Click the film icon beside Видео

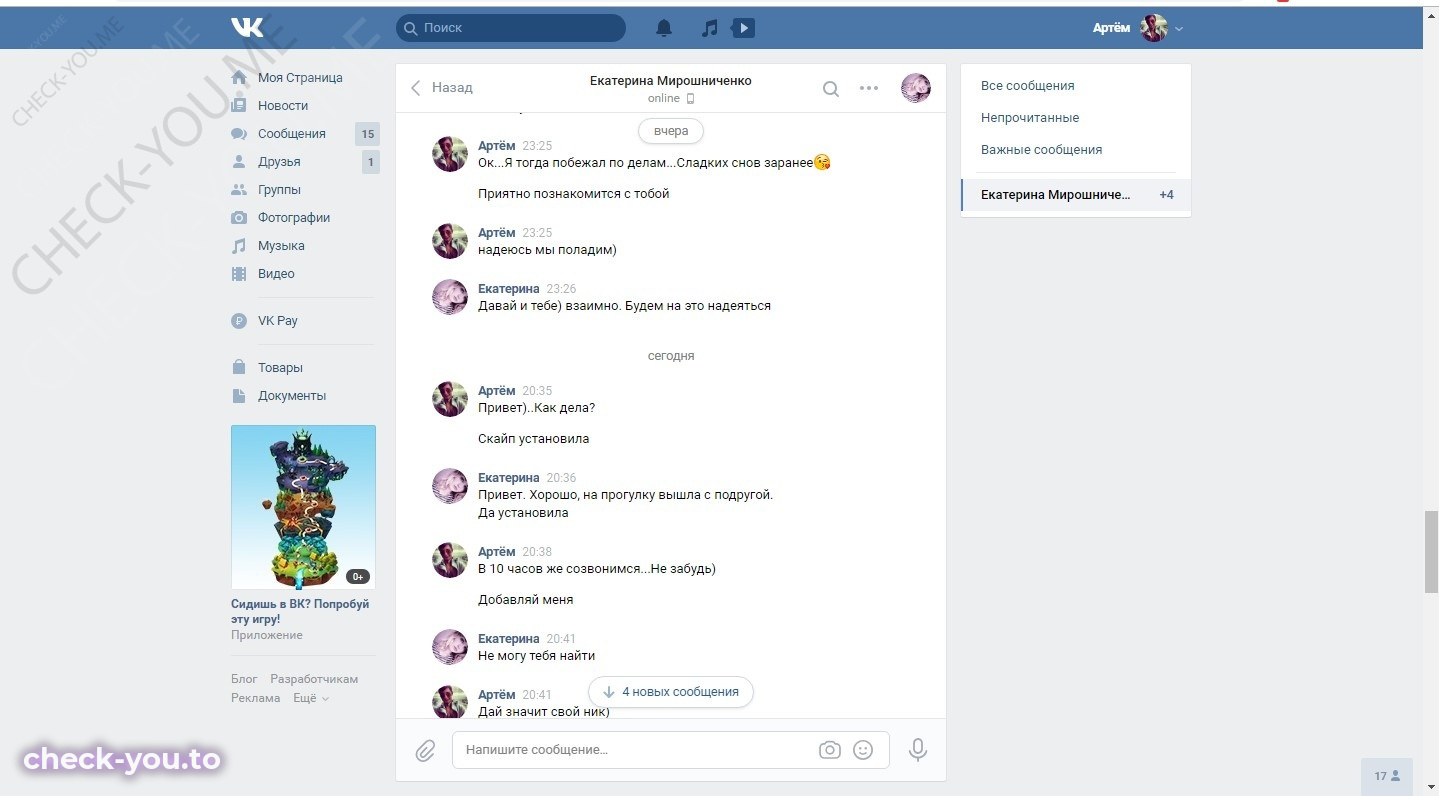[239, 273]
